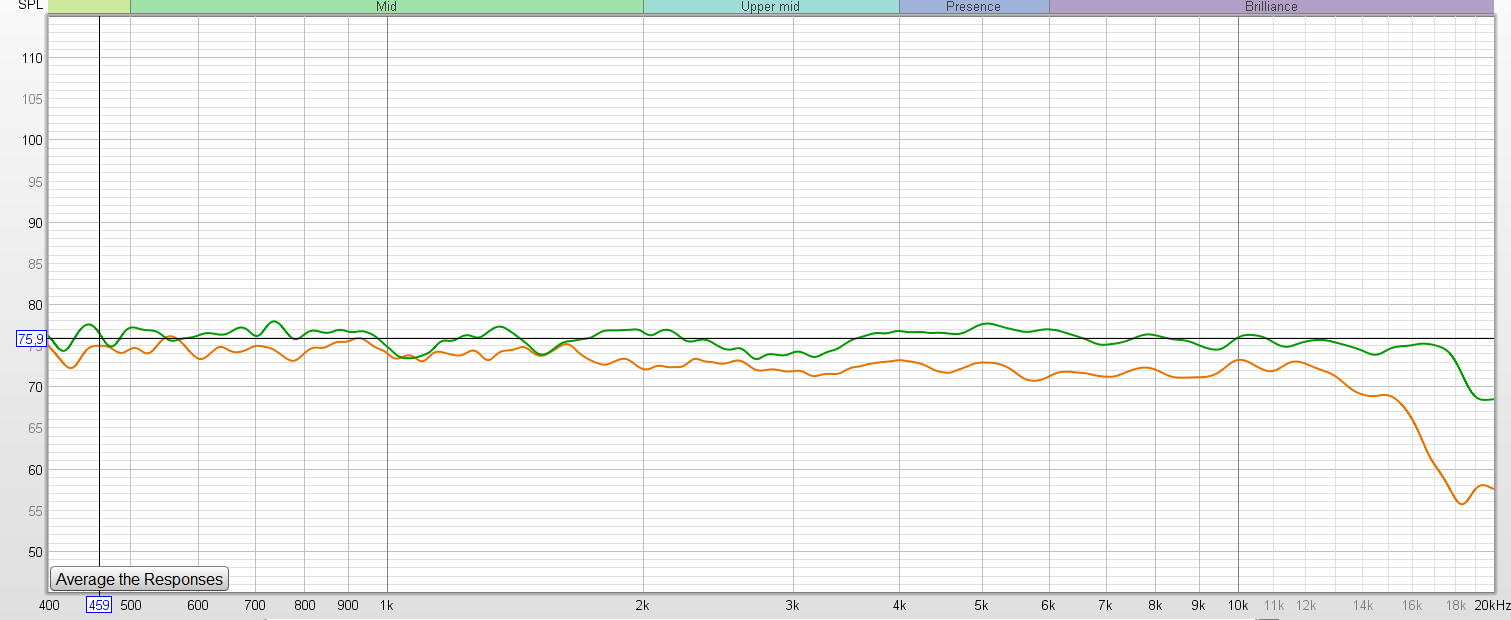This screenshot has width=1511, height=620.
Task: Click the 110 label on SPL axis
Action: pos(32,59)
